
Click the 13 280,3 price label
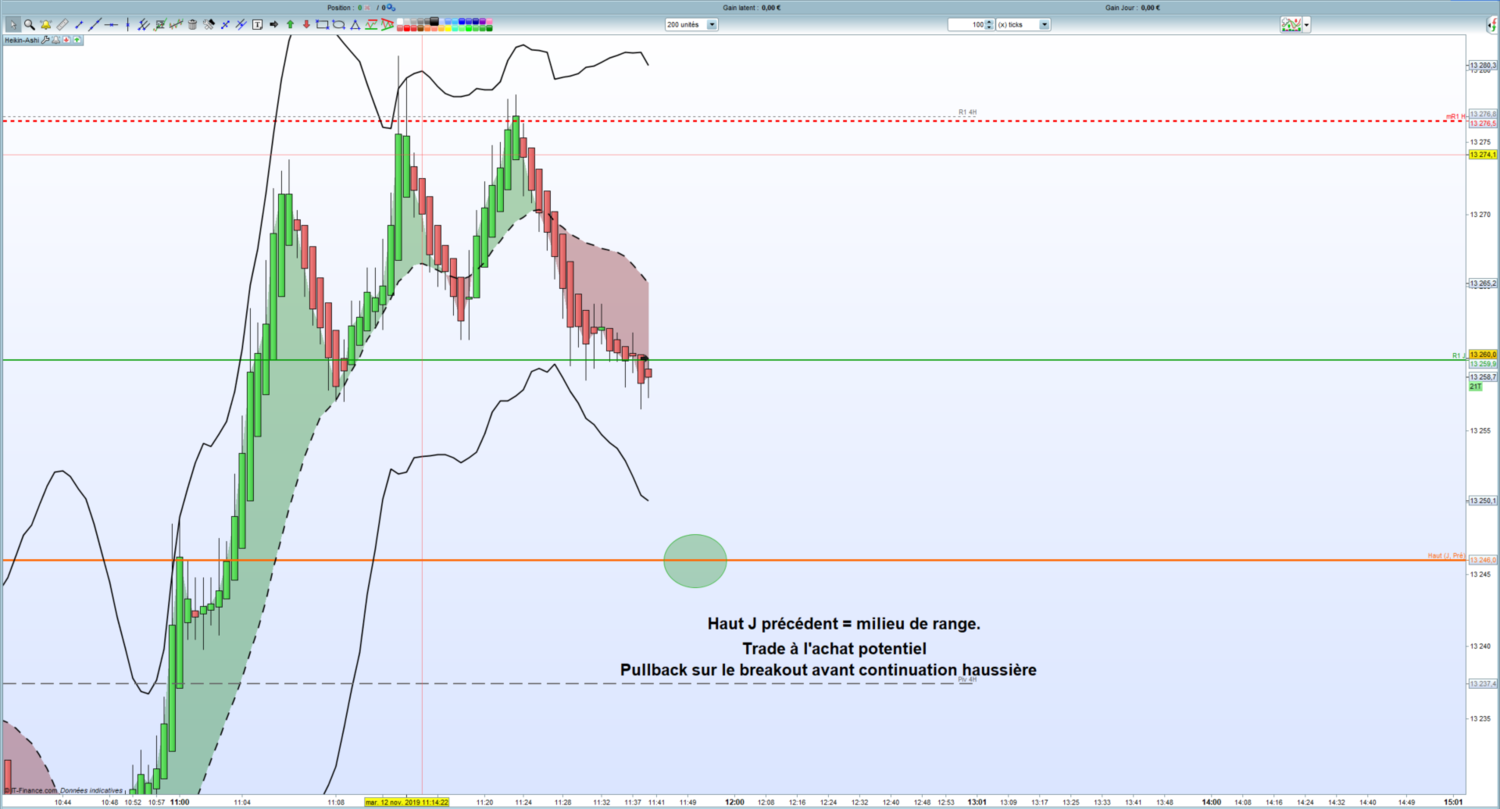pyautogui.click(x=1482, y=66)
